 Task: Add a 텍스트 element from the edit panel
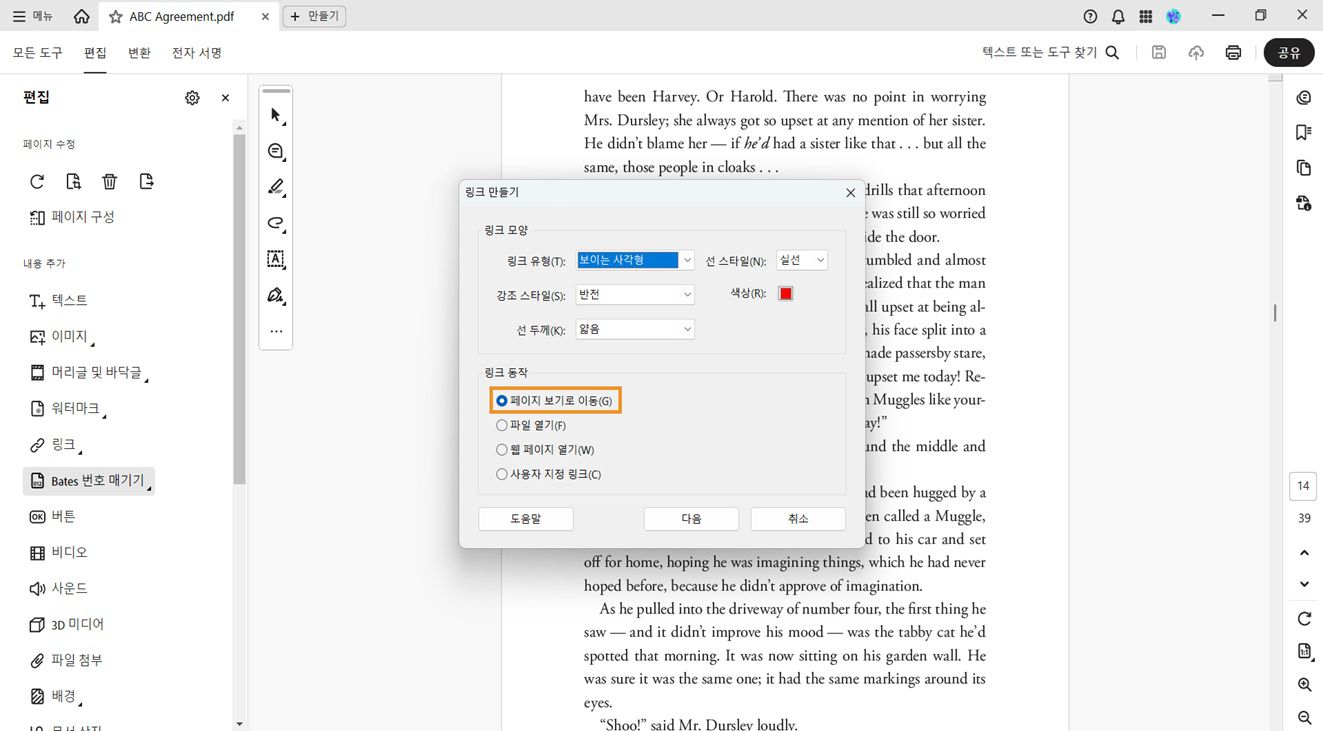(58, 301)
